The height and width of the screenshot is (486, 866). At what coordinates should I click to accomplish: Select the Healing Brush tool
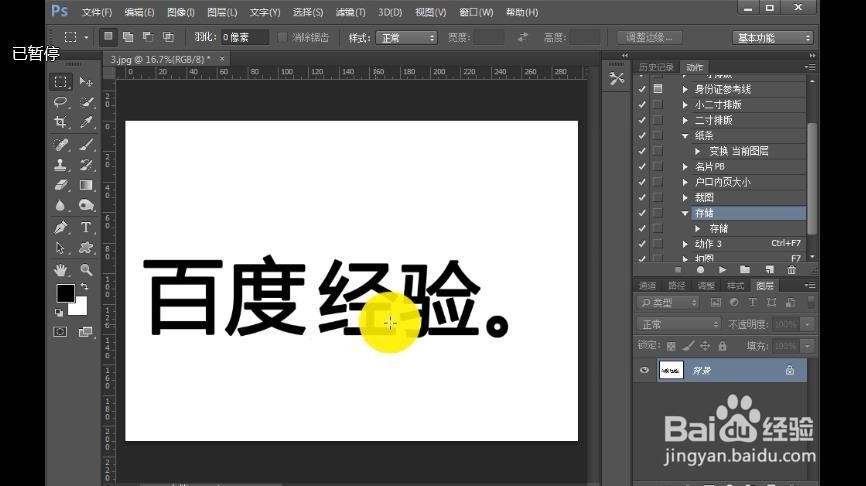(61, 145)
